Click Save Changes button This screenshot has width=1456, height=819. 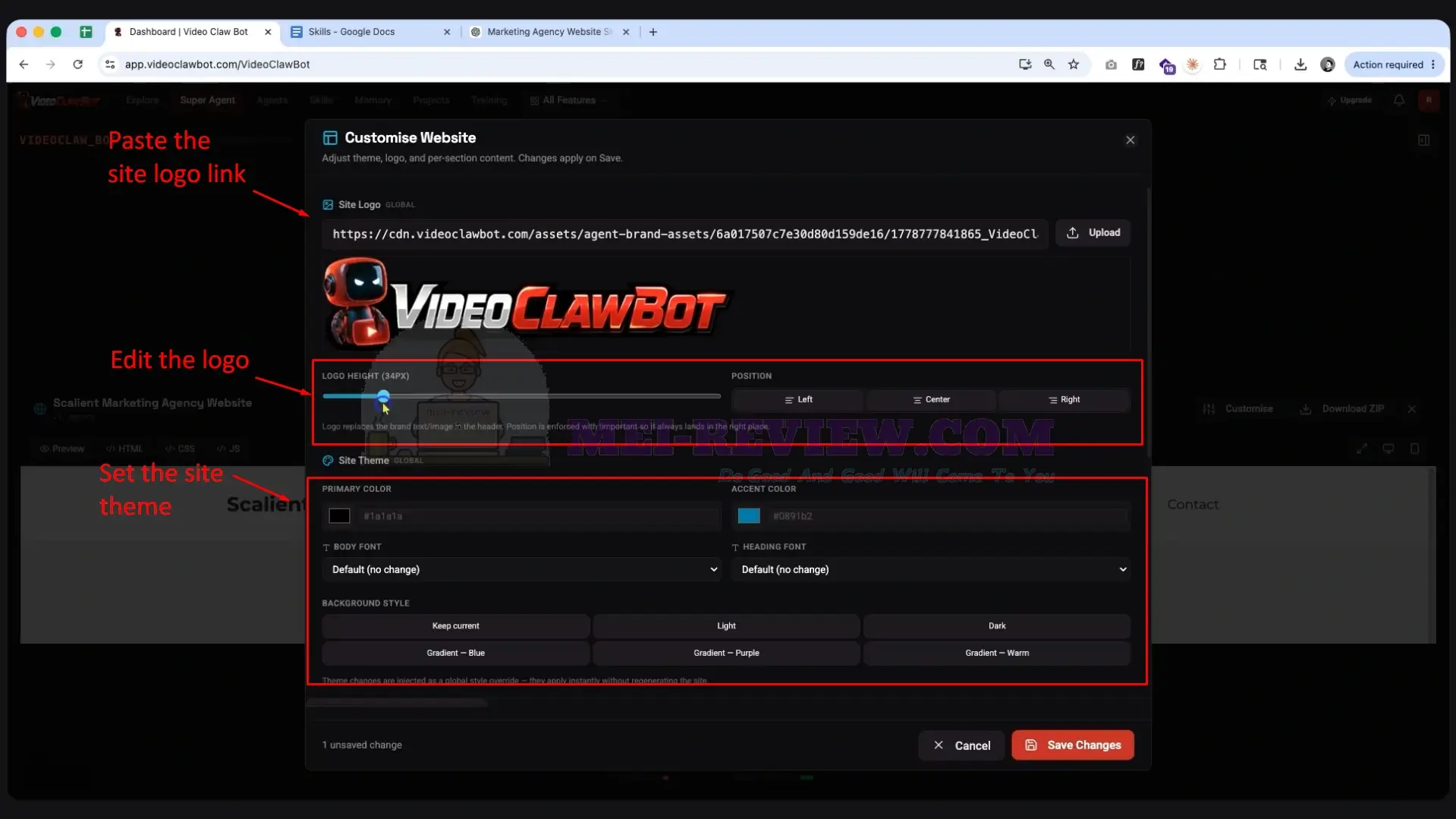click(1073, 745)
